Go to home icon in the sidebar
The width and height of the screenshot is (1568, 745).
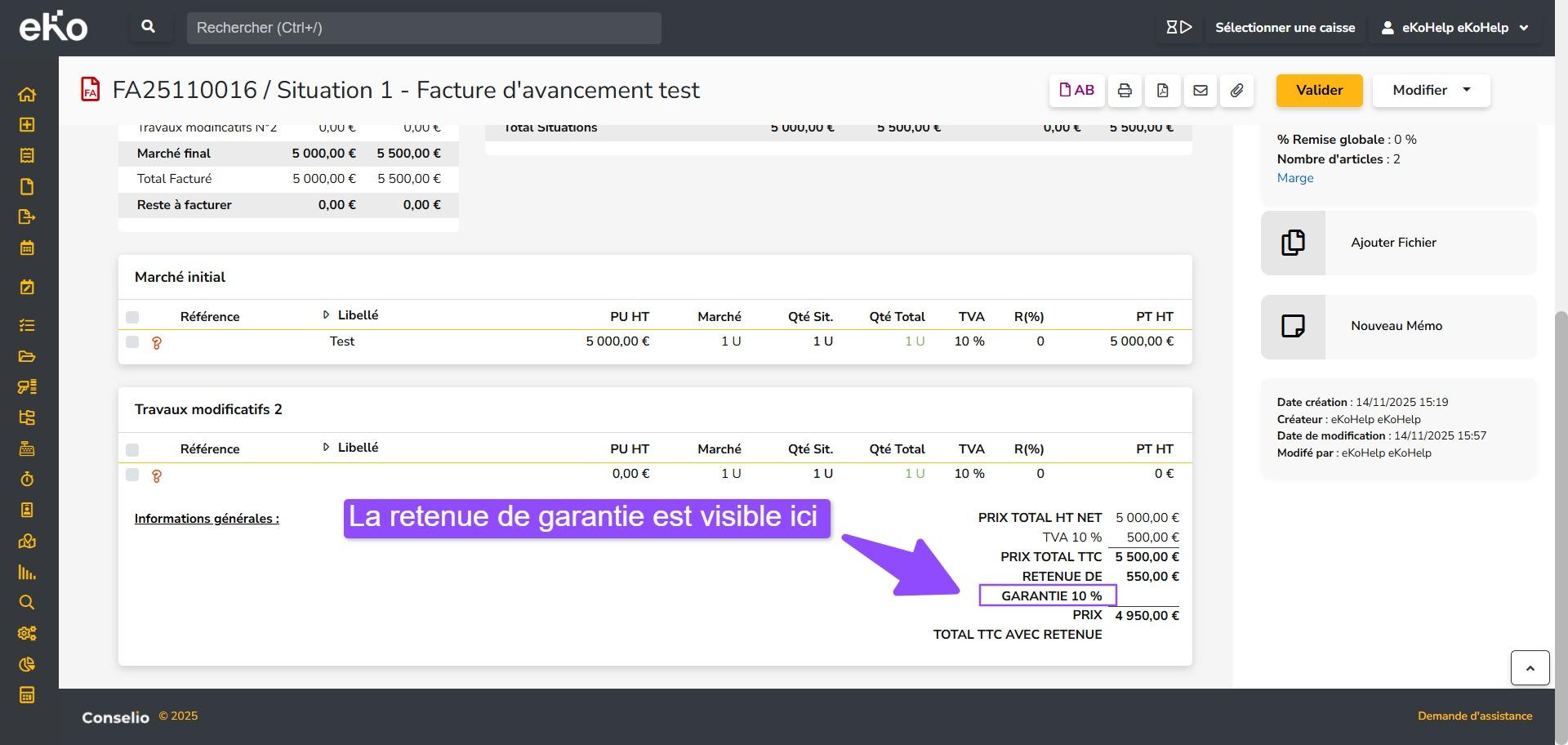27,95
